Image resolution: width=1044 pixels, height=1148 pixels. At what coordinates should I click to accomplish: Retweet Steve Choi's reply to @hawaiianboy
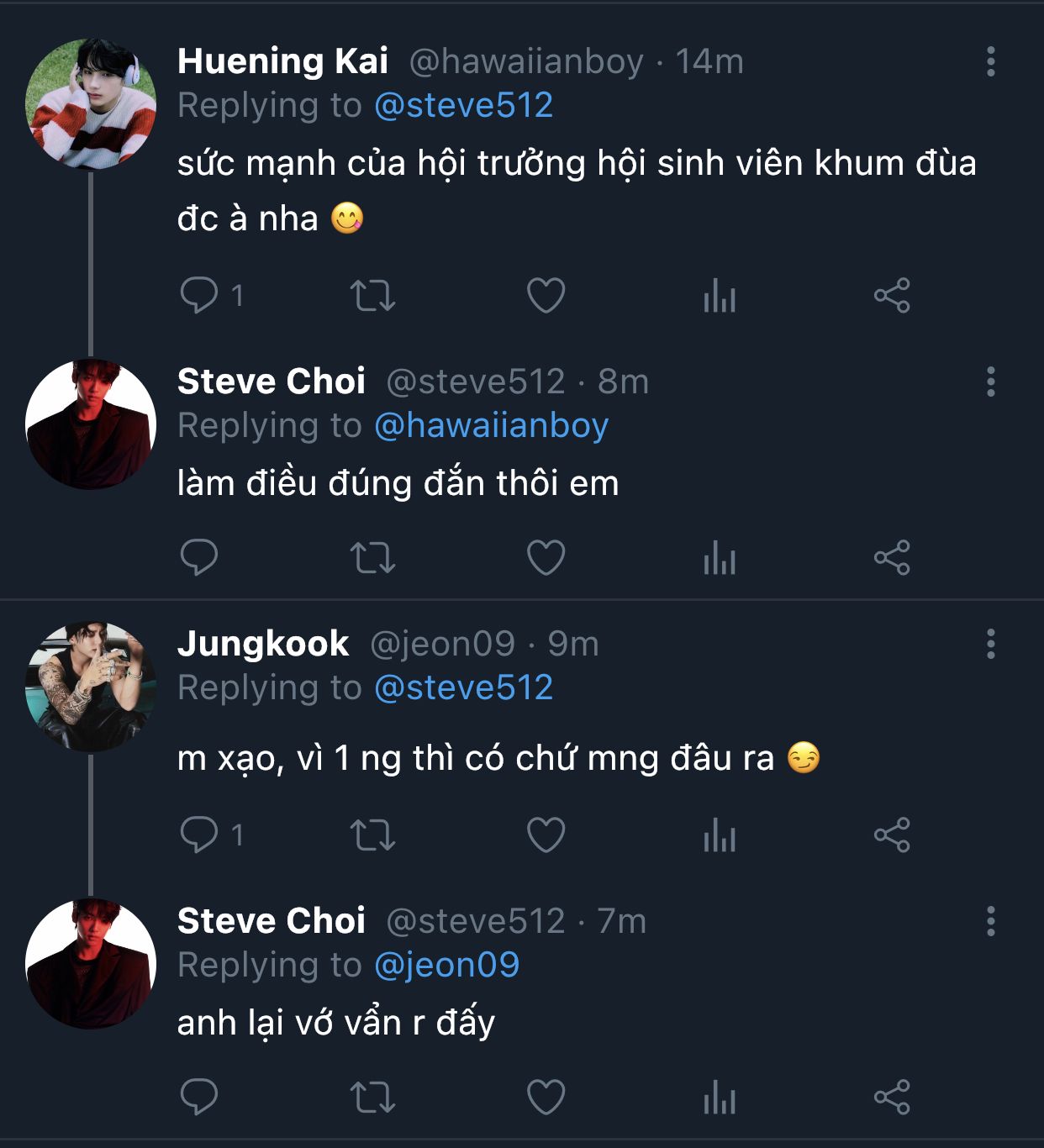click(x=372, y=557)
